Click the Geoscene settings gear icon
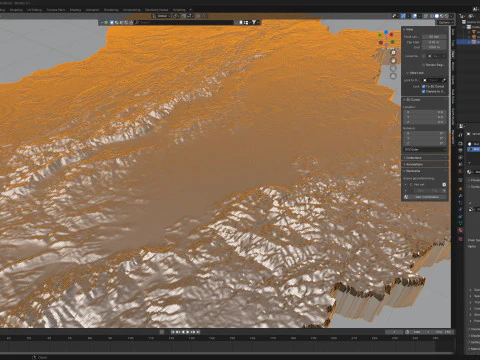This screenshot has height=360, width=480. tap(444, 184)
